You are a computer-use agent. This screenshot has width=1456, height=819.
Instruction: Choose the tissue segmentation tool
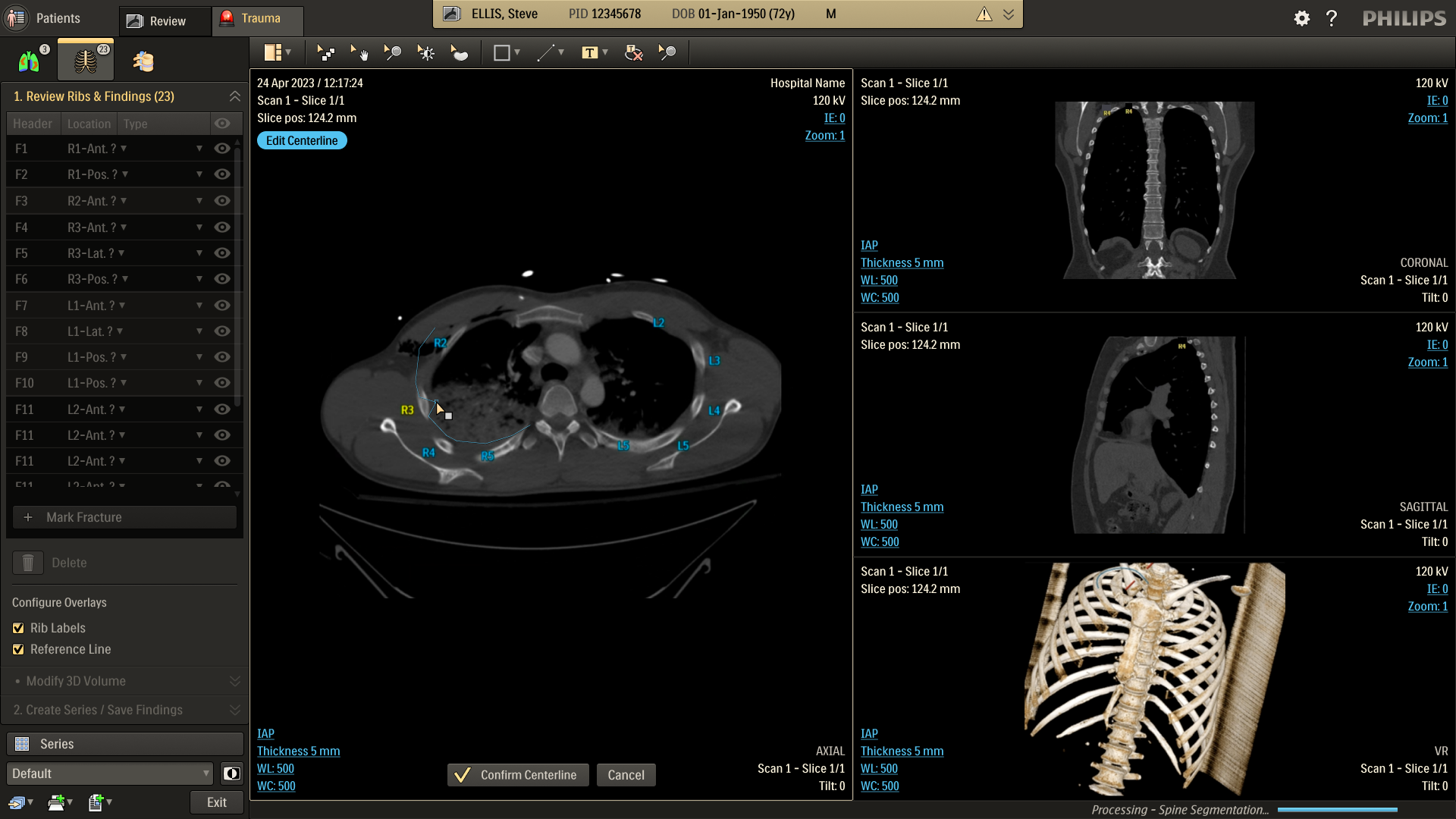click(460, 53)
